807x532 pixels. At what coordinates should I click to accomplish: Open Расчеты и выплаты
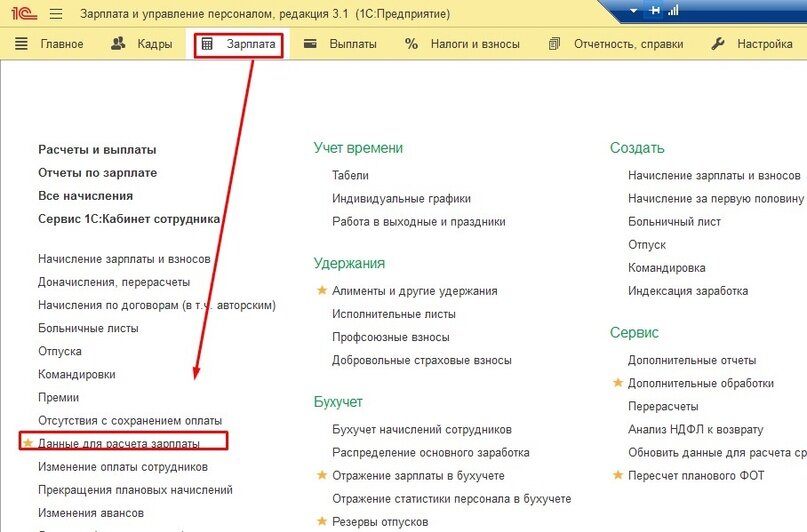pos(97,150)
